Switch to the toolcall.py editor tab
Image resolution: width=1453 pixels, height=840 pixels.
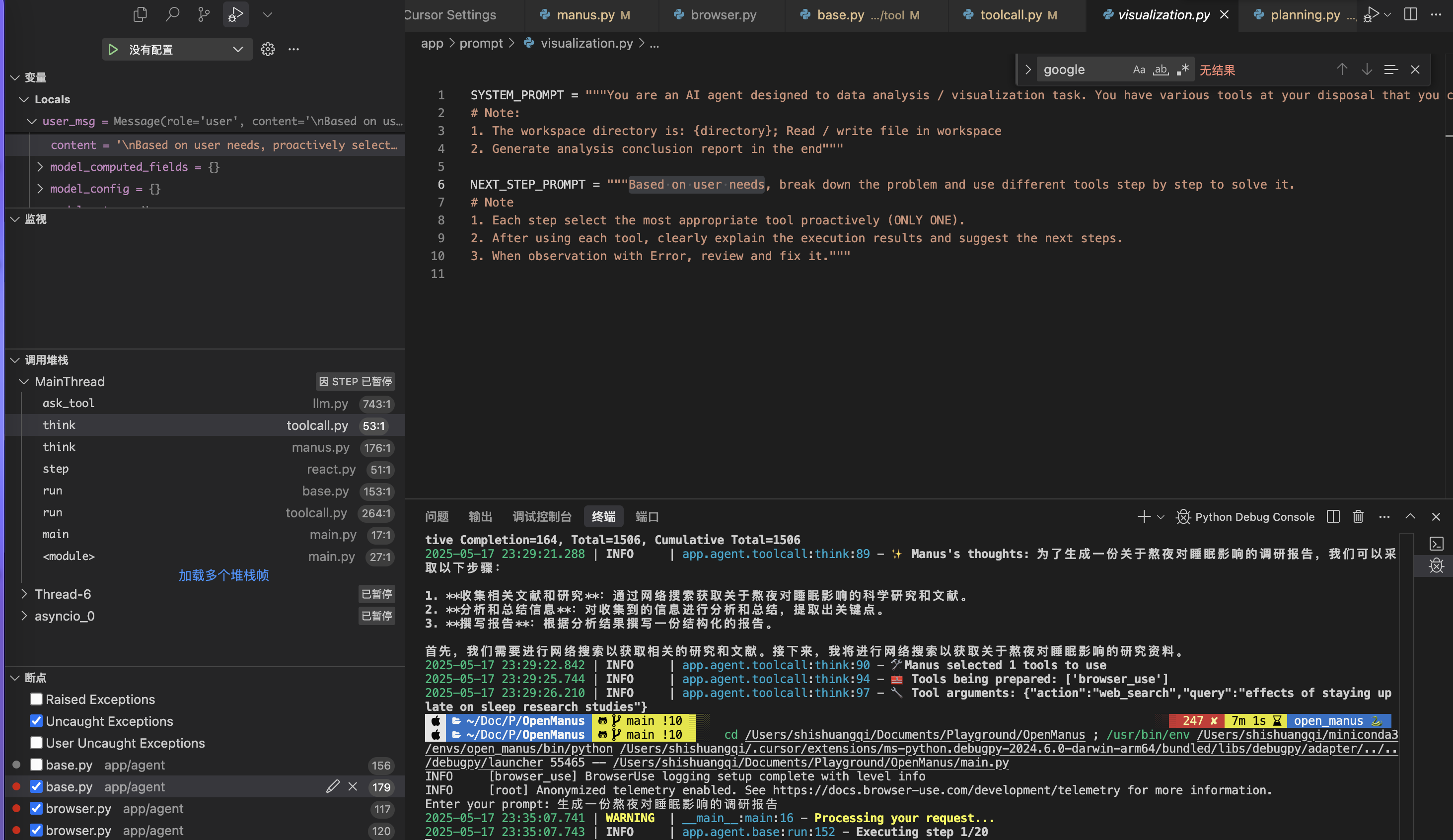click(1011, 15)
